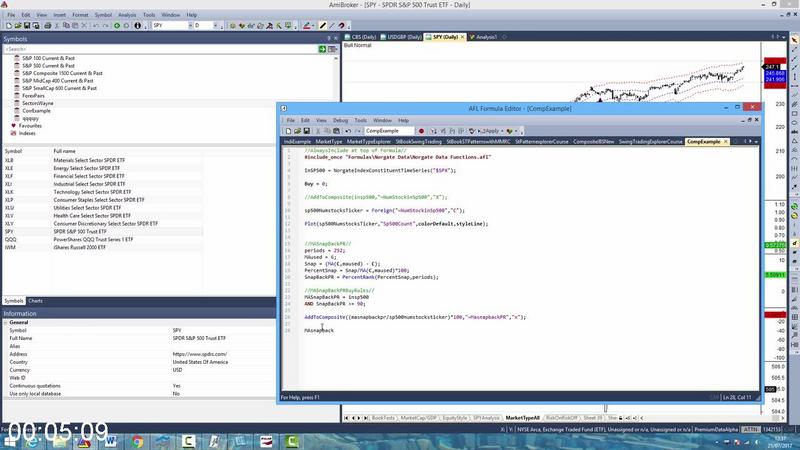Select SectorsWayne watchlist

[38, 103]
